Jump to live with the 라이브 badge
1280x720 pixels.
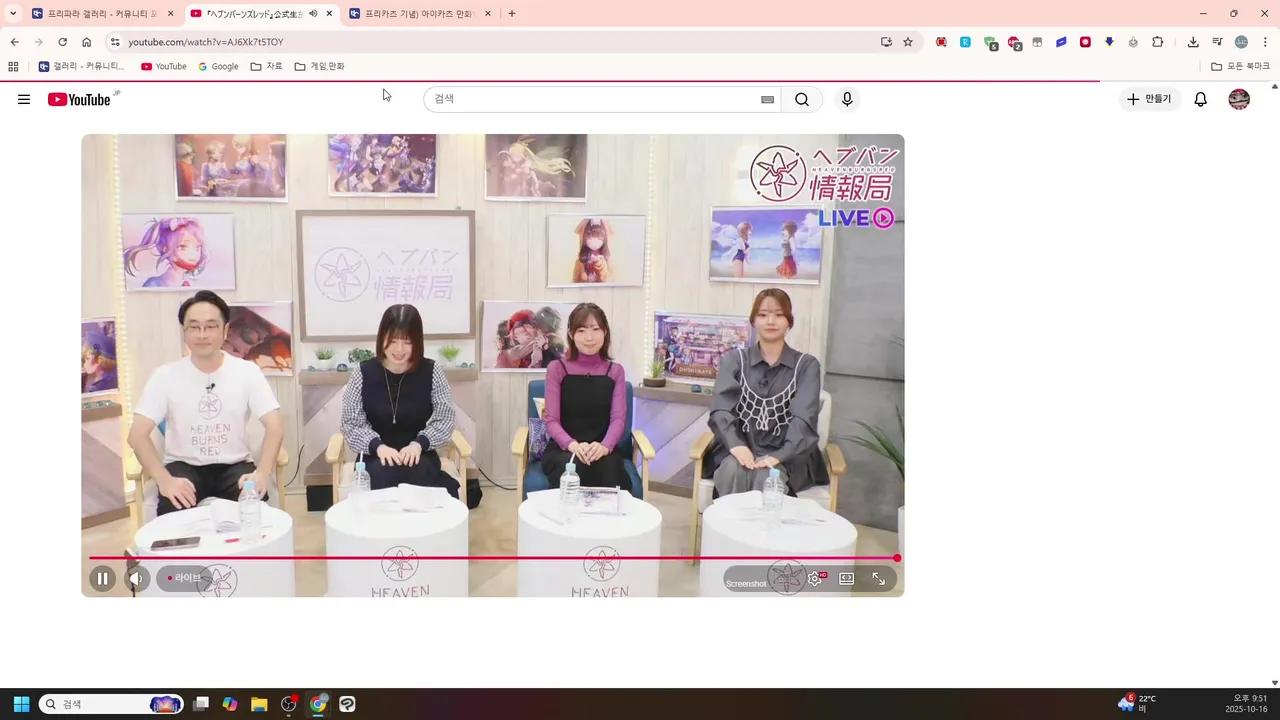[x=184, y=578]
